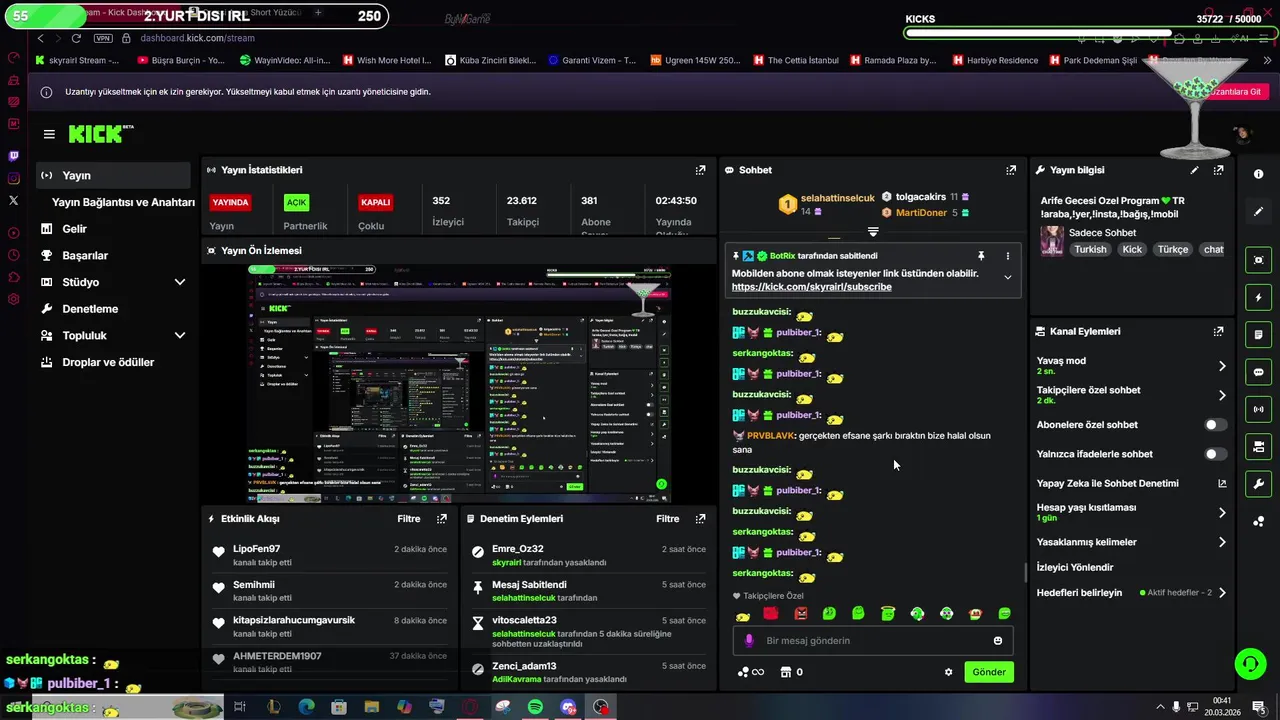Pop out the Etkinlik Akışı panel
This screenshot has width=1280, height=720.
(x=442, y=519)
